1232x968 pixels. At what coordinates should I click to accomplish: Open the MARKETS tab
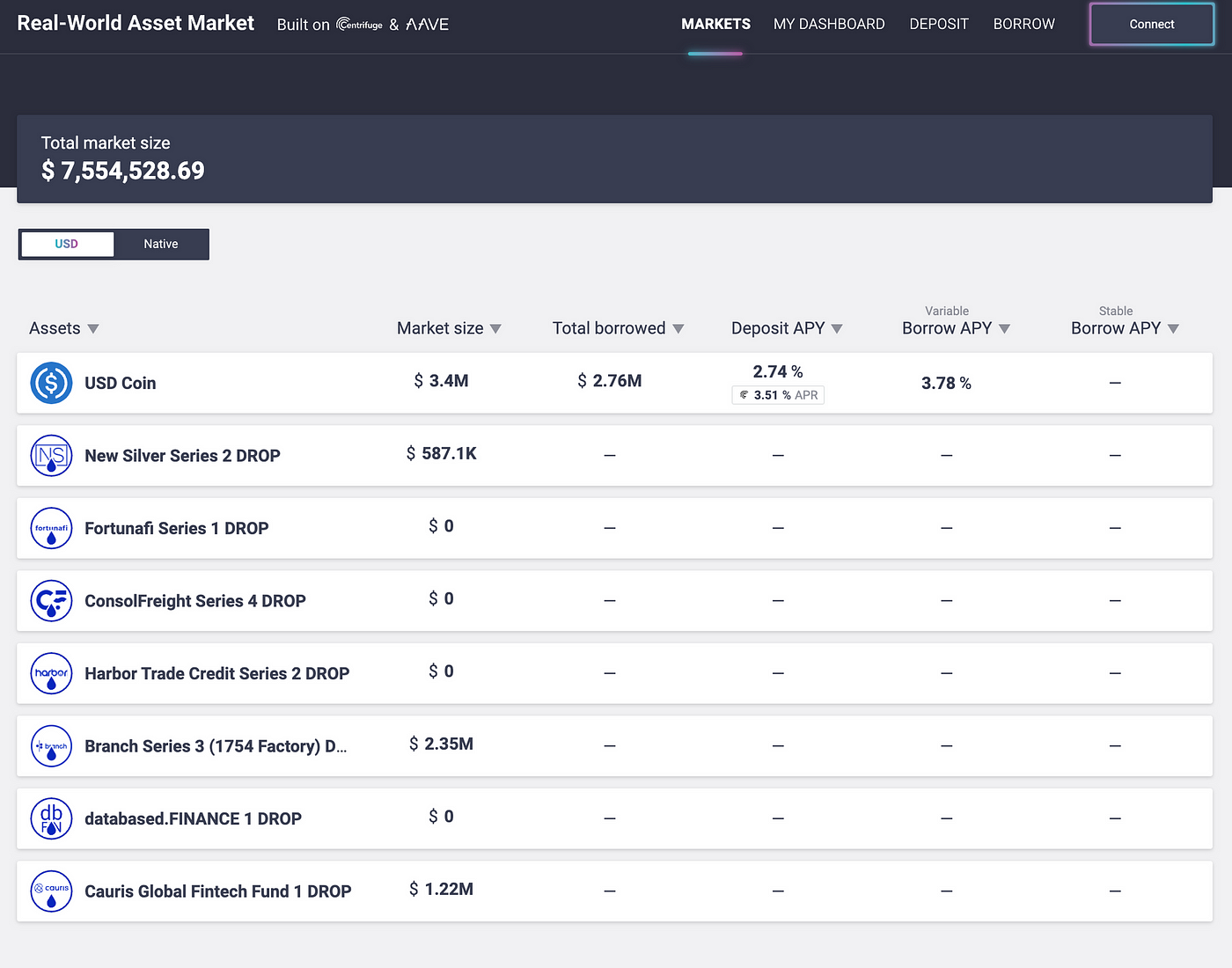(715, 24)
